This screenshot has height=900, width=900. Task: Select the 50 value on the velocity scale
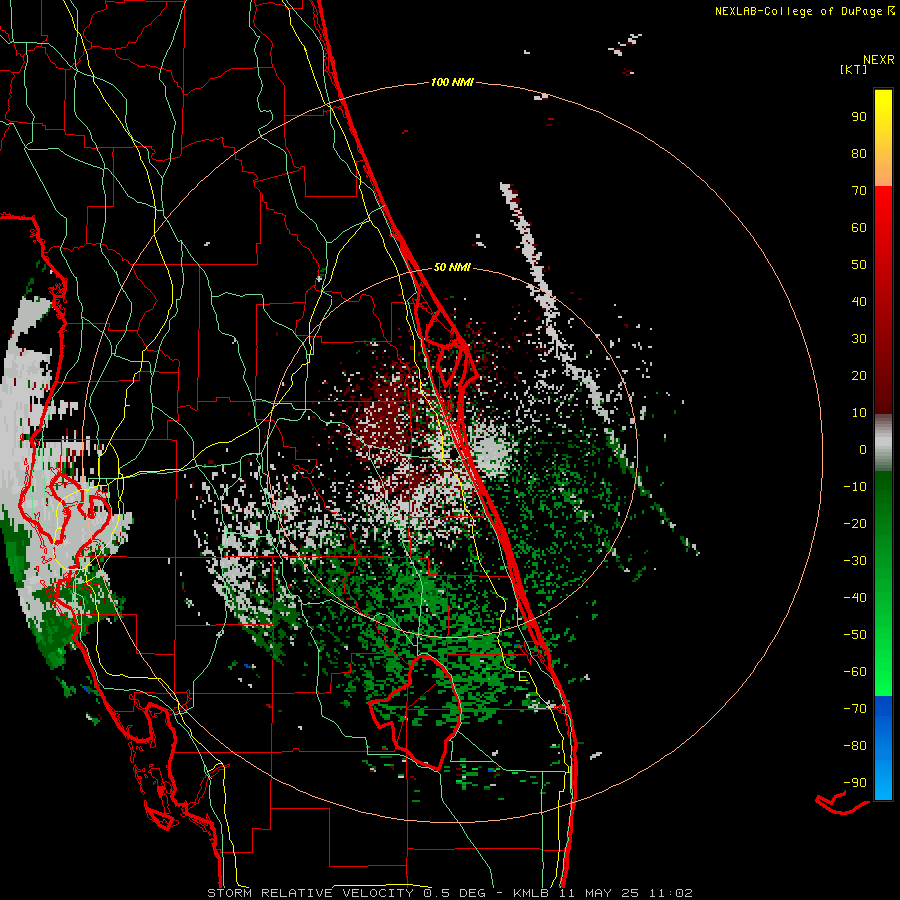click(859, 265)
